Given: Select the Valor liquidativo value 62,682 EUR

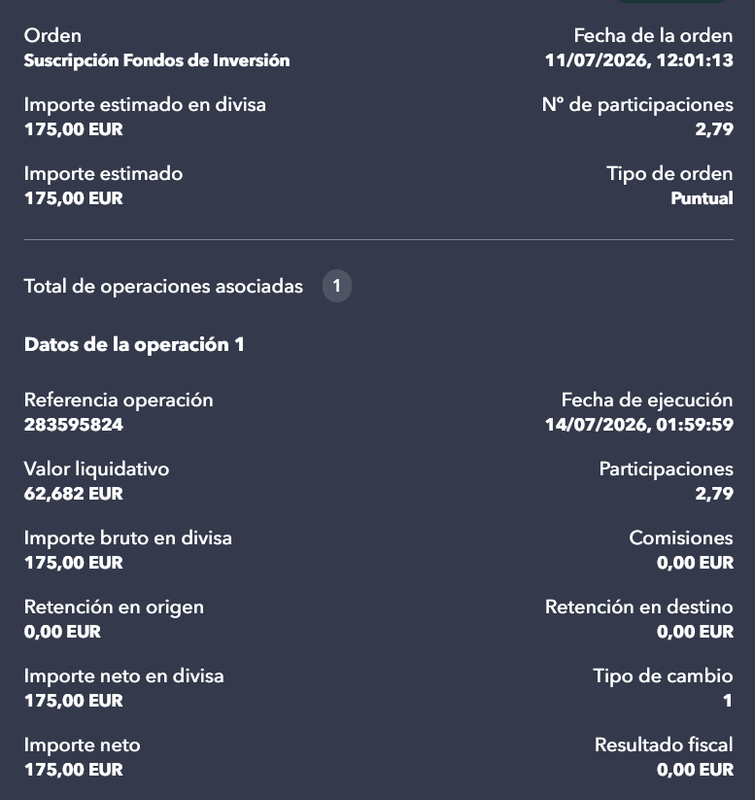Looking at the screenshot, I should (x=73, y=494).
